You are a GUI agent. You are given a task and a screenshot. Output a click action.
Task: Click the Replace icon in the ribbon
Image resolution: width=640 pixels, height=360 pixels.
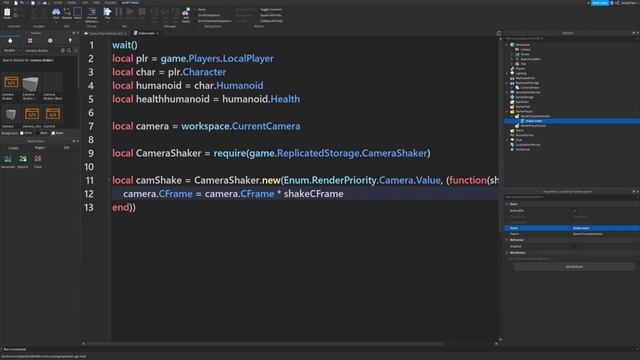coord(67,12)
